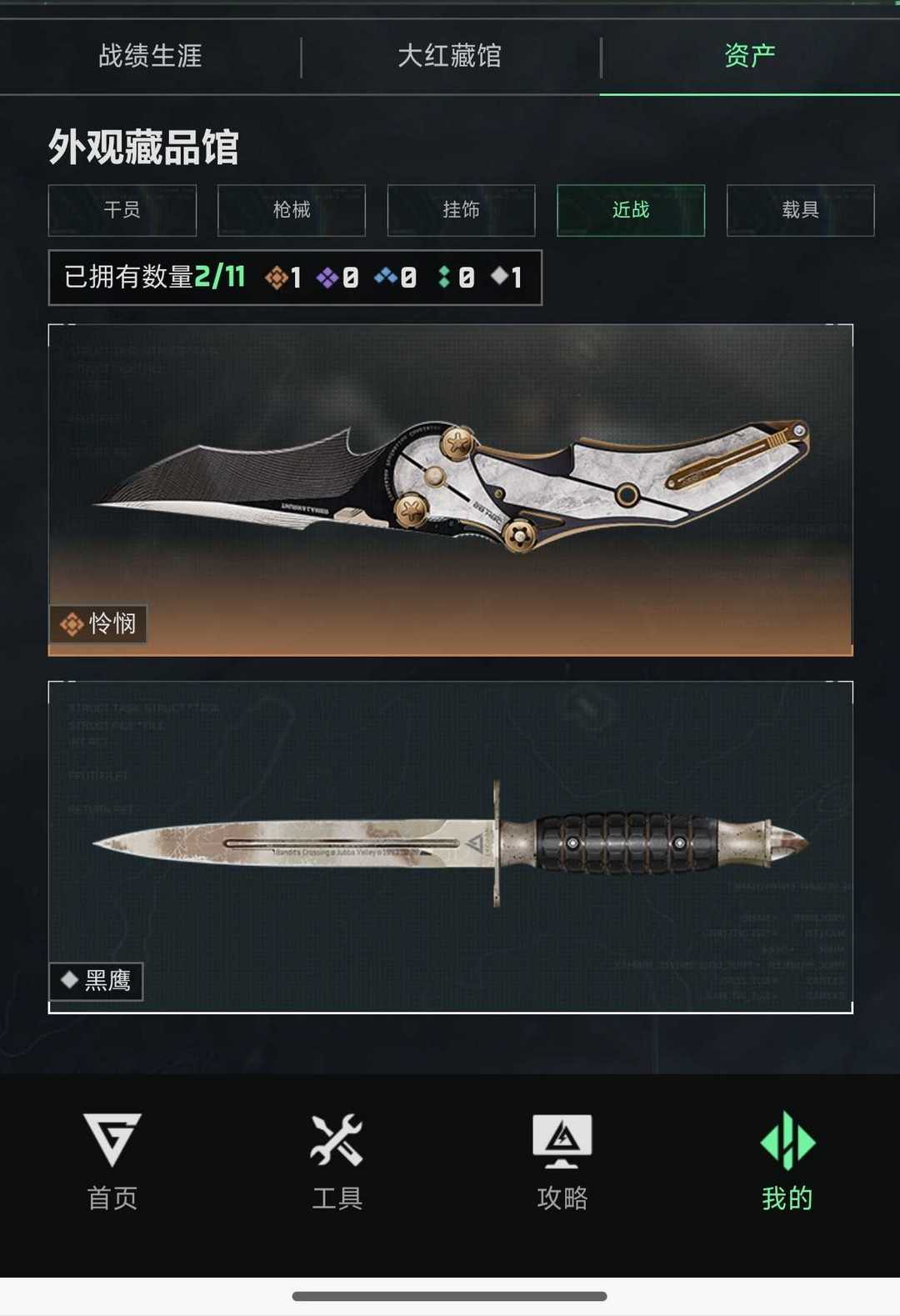Switch to 大红藏馆 tab
This screenshot has height=1316, width=900.
click(x=450, y=56)
